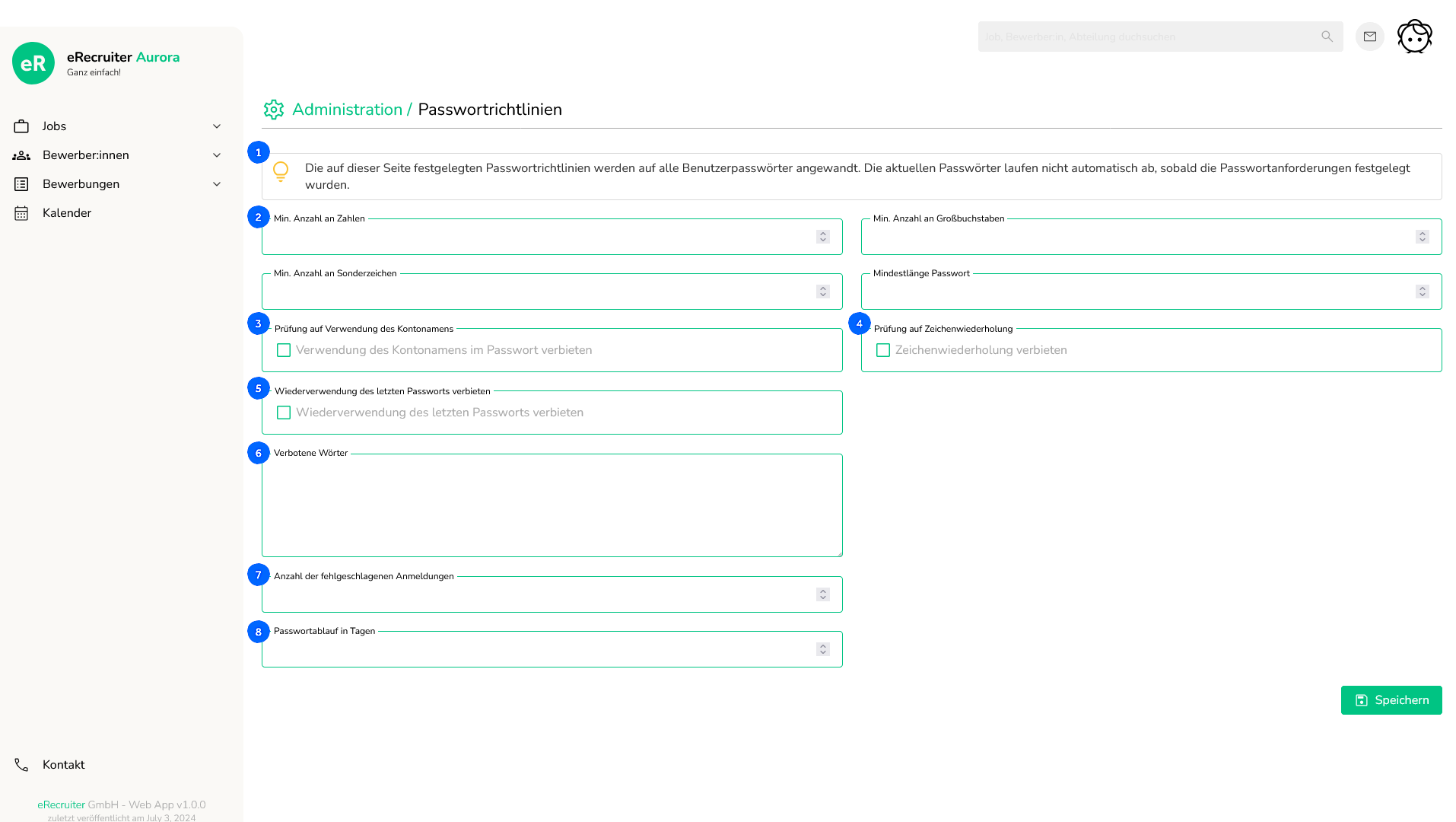Click the Bewerber:innen people icon
The height and width of the screenshot is (822, 1456).
click(21, 155)
